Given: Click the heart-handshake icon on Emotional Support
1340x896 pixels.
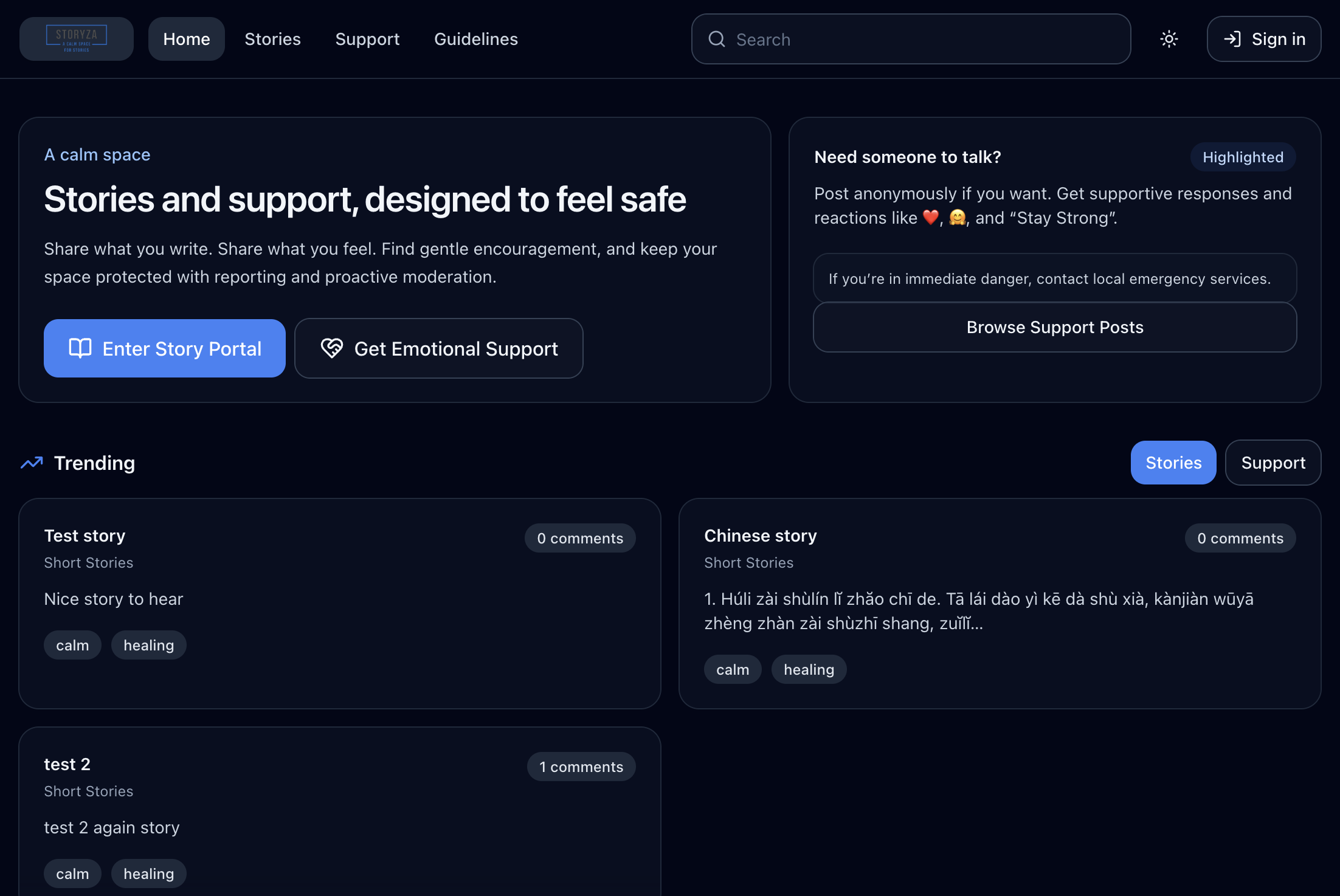Looking at the screenshot, I should click(332, 348).
